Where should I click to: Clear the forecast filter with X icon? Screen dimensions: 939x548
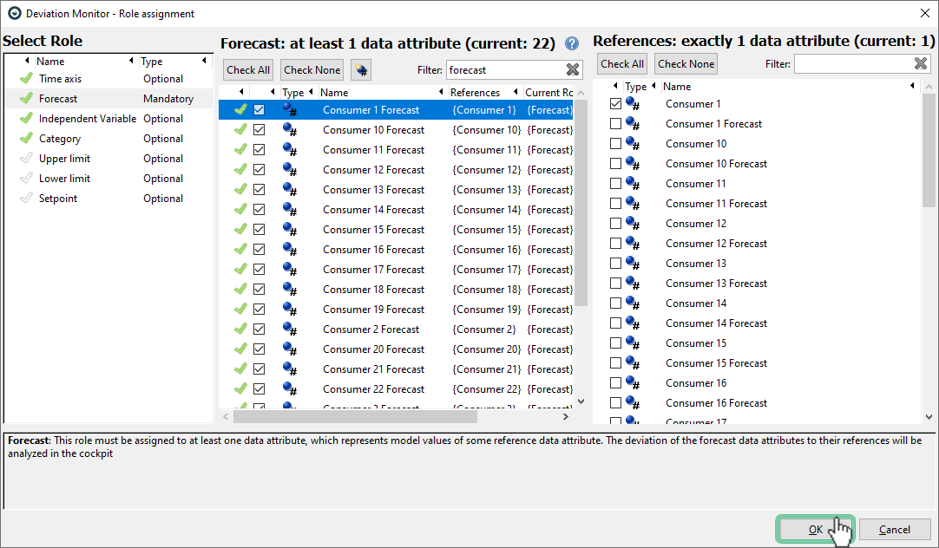[x=573, y=70]
